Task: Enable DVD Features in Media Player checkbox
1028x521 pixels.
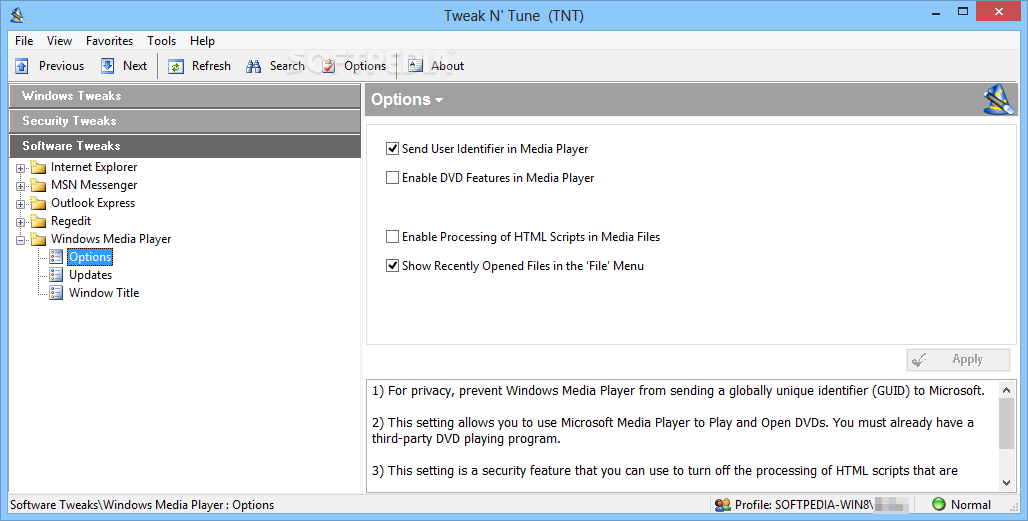Action: pyautogui.click(x=392, y=178)
